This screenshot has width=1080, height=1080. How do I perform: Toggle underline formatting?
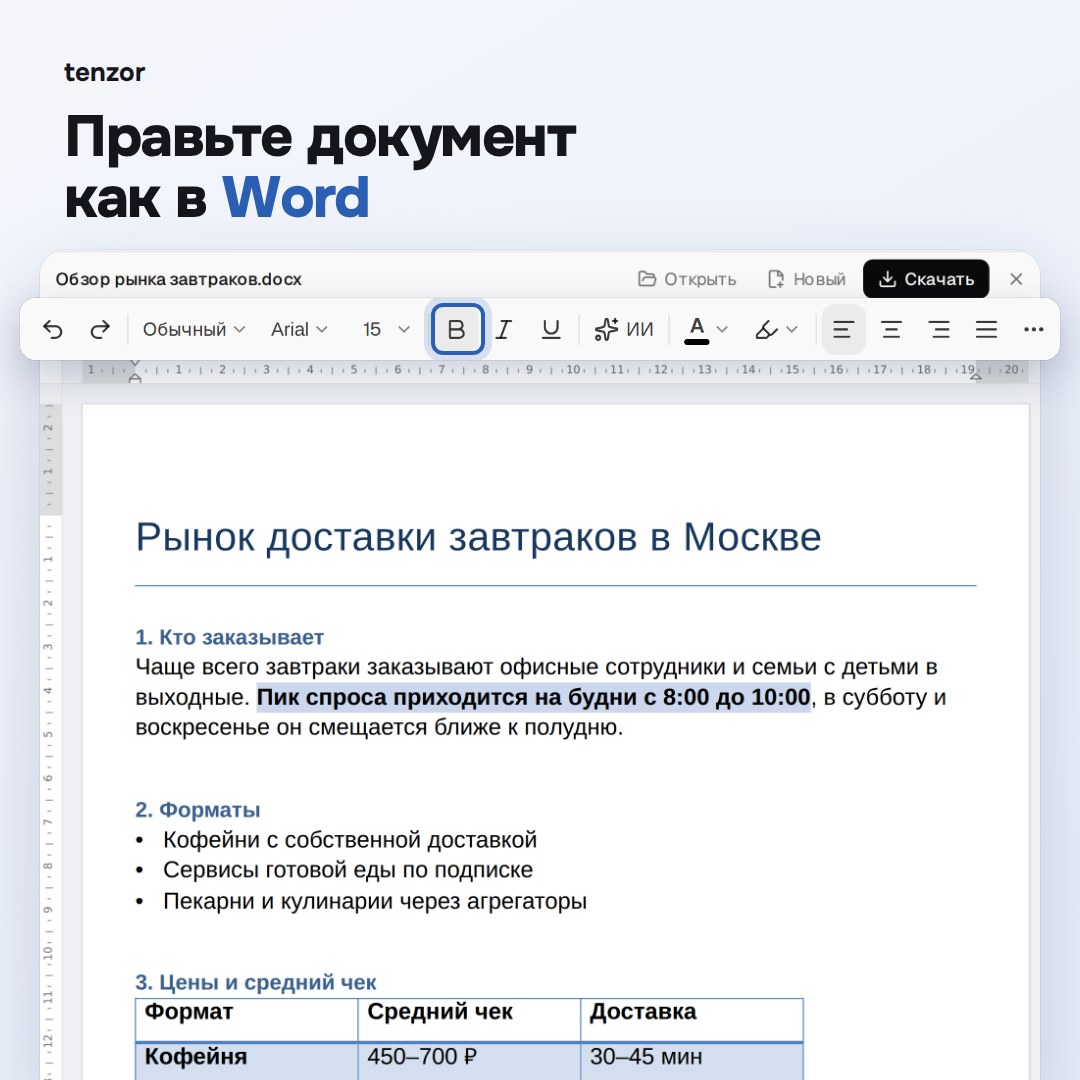551,330
